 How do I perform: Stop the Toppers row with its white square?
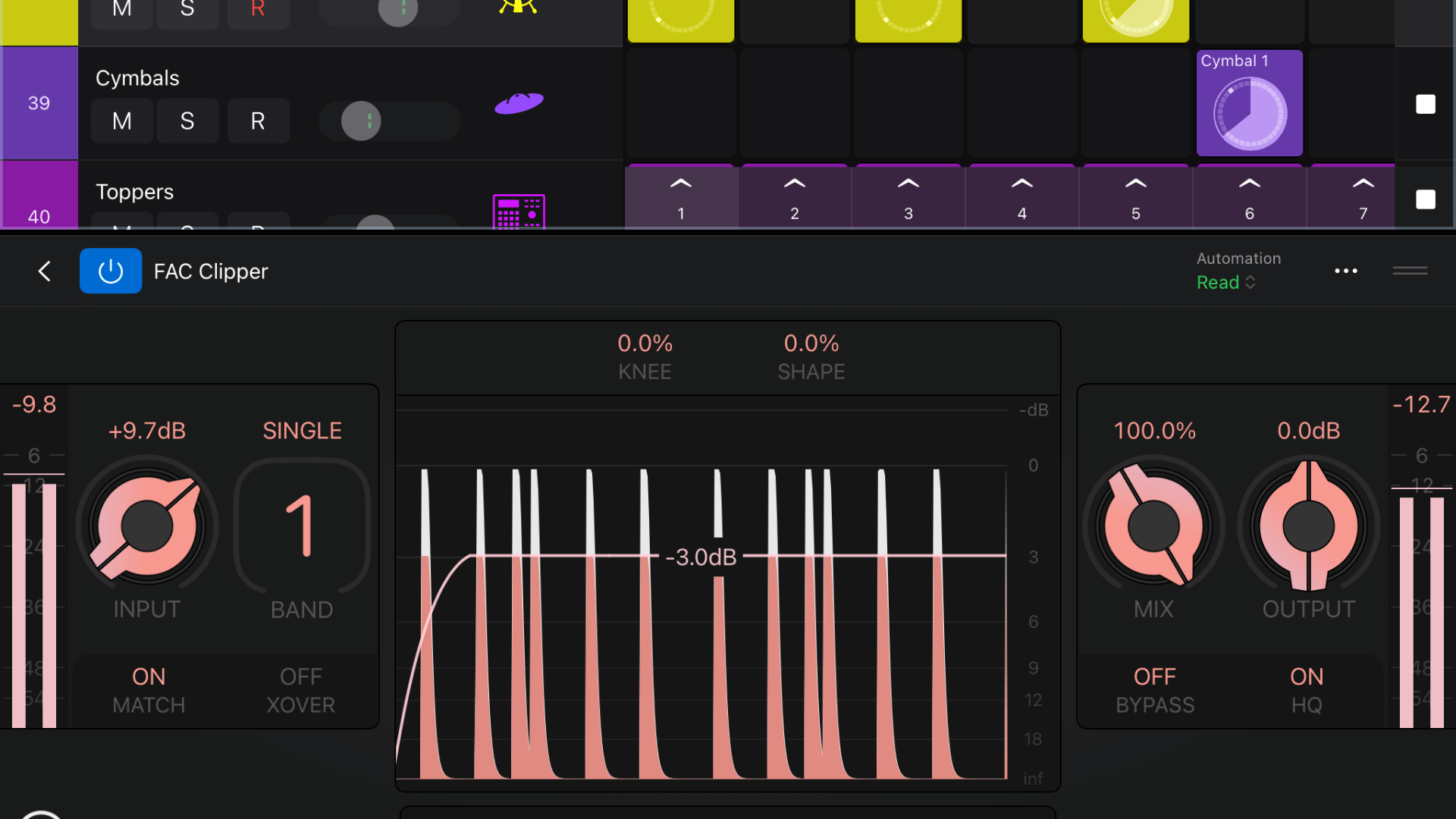(x=1426, y=199)
